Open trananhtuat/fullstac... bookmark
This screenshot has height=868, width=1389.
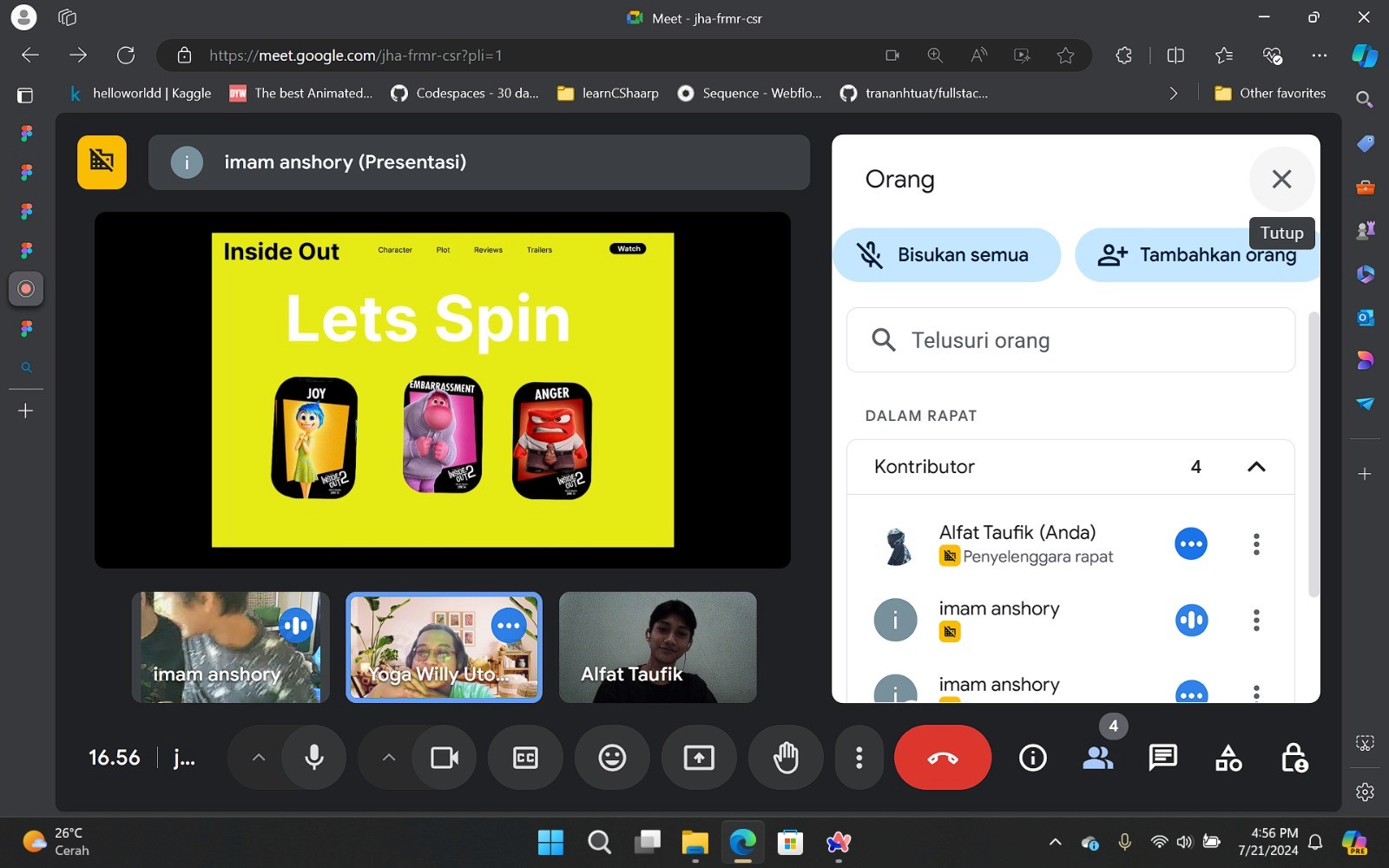coord(914,93)
